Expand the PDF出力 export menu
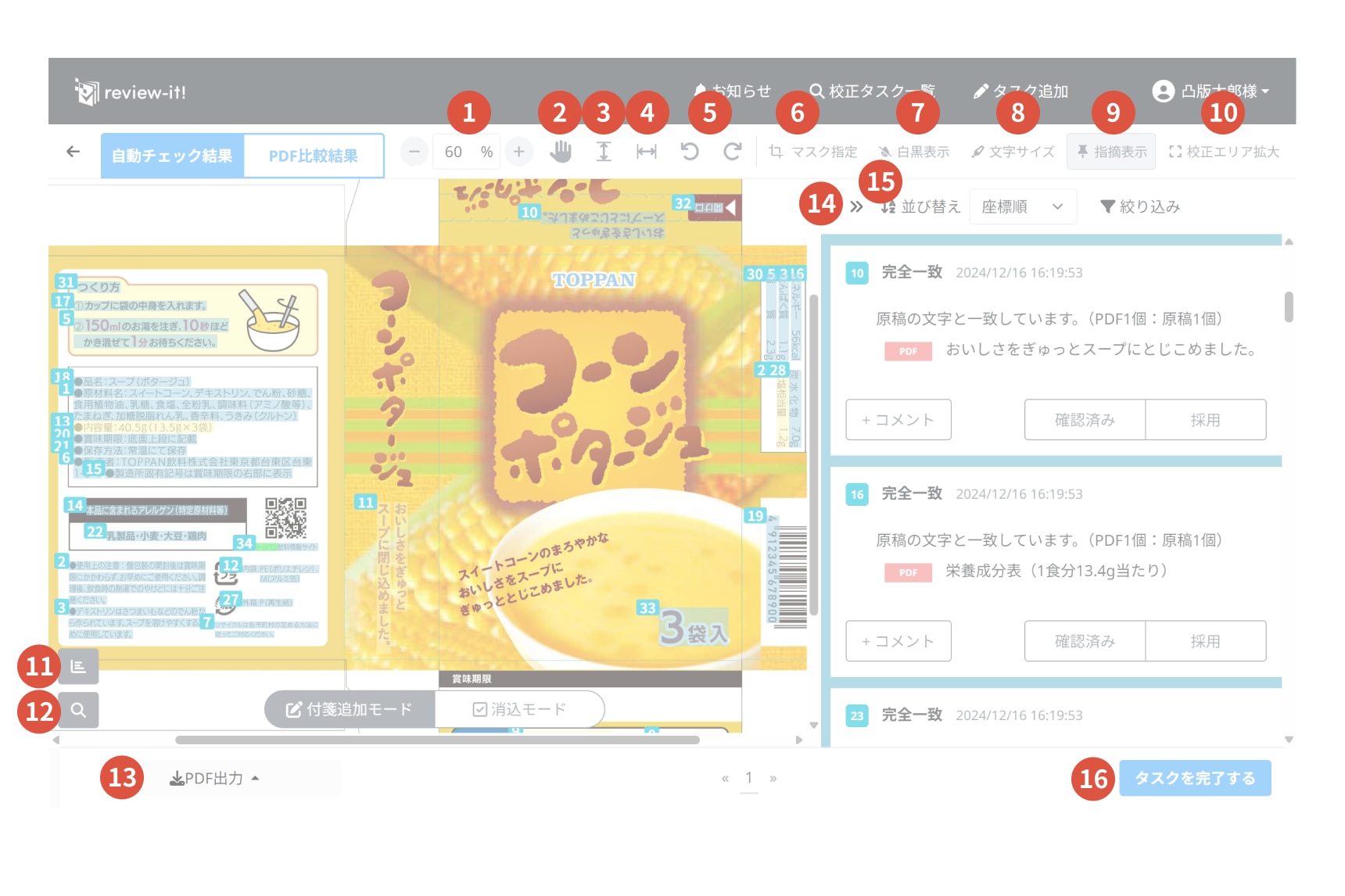 214,779
